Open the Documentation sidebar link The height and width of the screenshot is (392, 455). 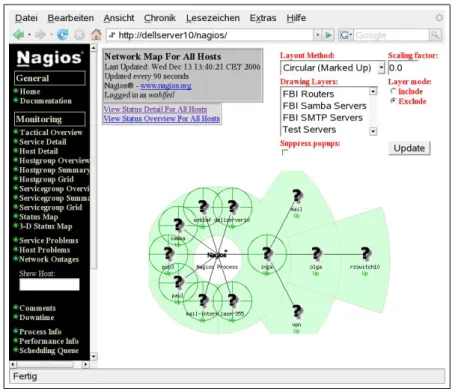point(46,101)
